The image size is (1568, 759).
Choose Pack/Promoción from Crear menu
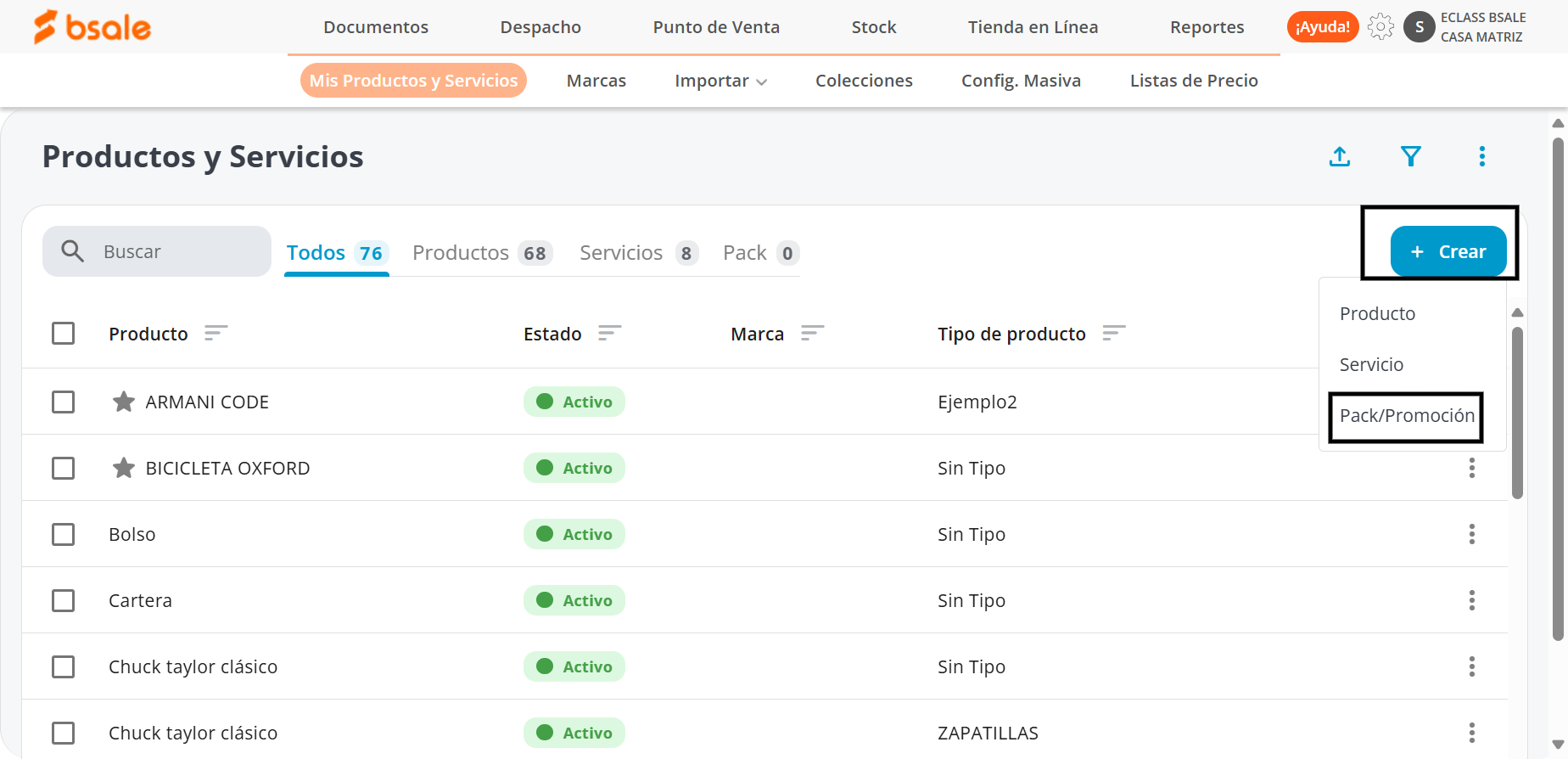click(1407, 416)
